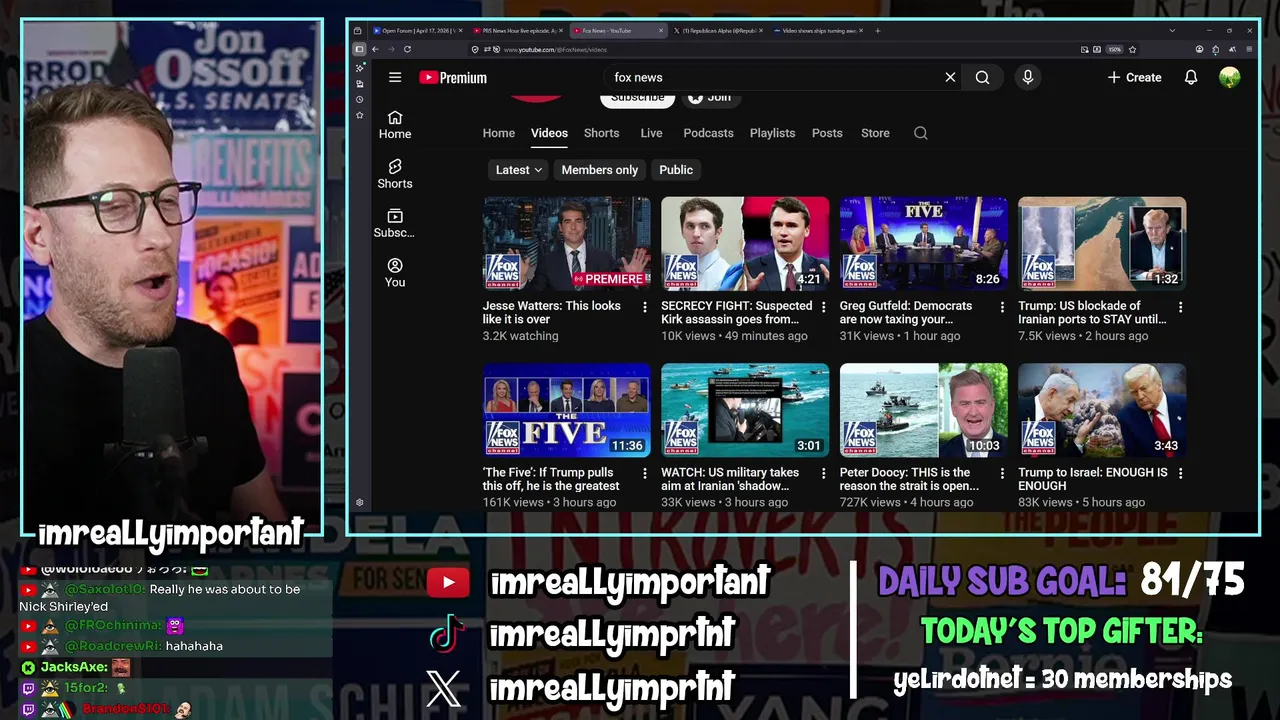Switch to the channel Shorts tab
The image size is (1280, 720).
(x=601, y=133)
